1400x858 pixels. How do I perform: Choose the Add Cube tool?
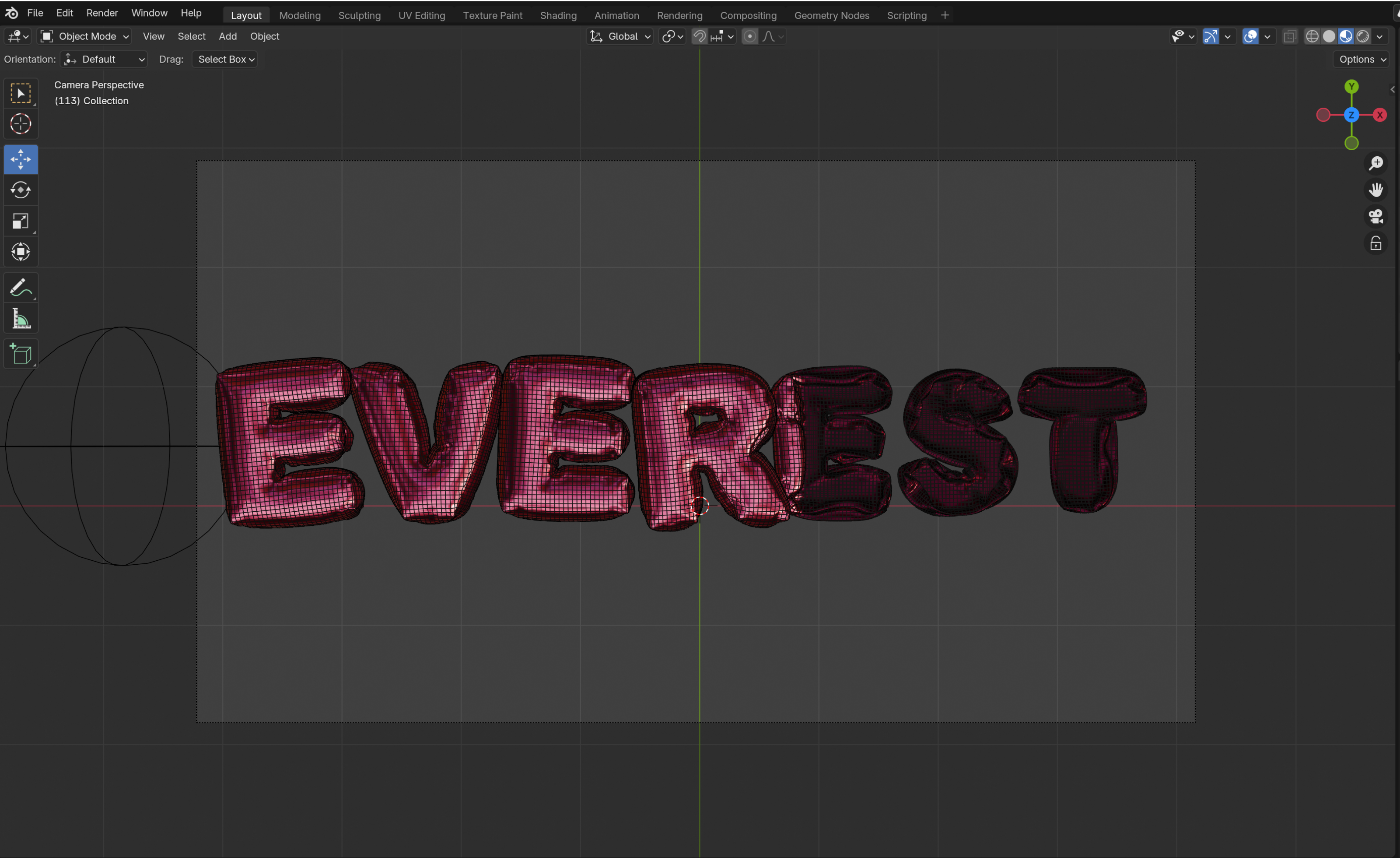21,354
